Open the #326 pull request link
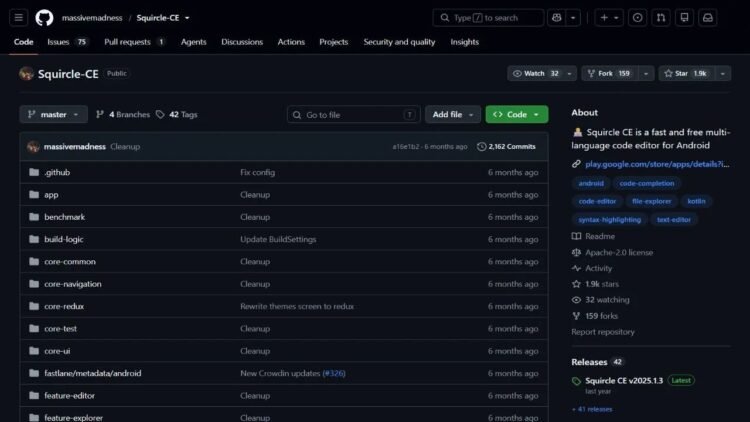750x422 pixels. [x=334, y=373]
